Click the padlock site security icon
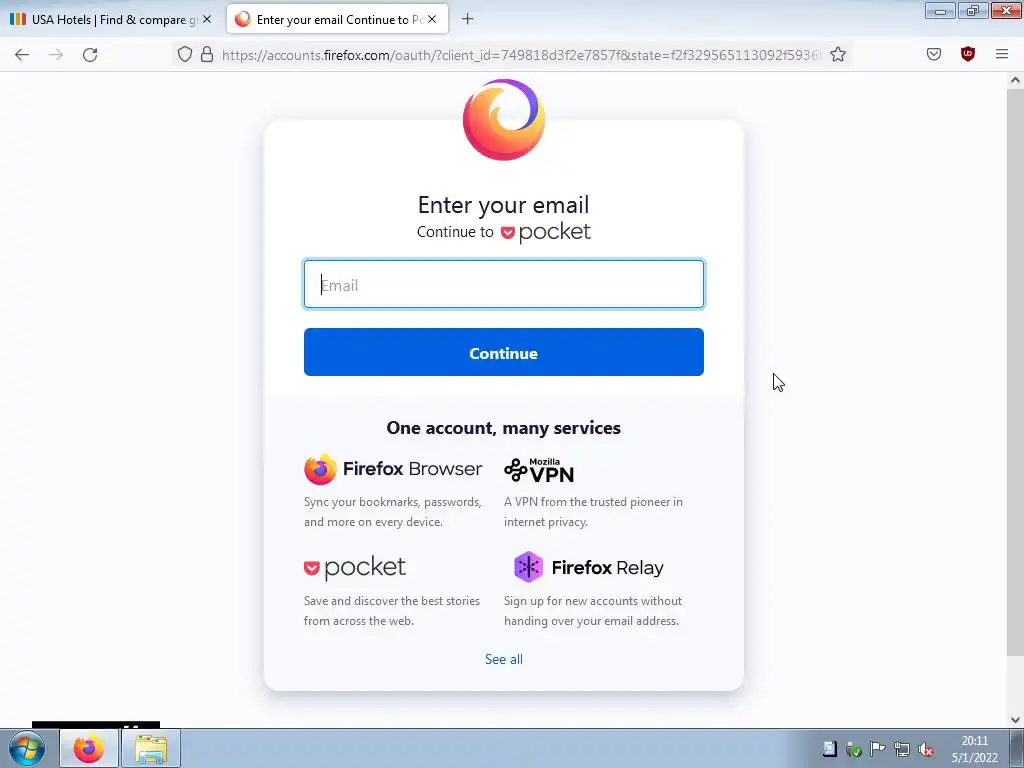1024x768 pixels. pos(207,54)
